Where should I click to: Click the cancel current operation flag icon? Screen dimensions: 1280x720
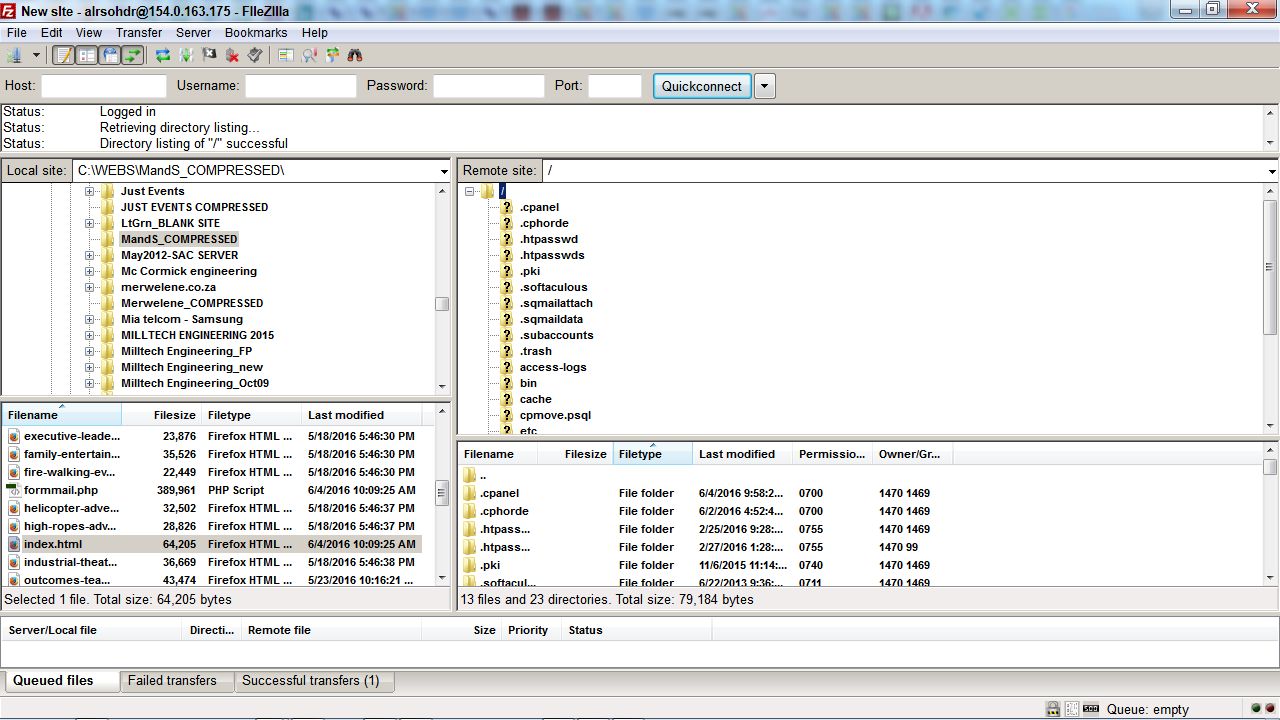pos(209,56)
